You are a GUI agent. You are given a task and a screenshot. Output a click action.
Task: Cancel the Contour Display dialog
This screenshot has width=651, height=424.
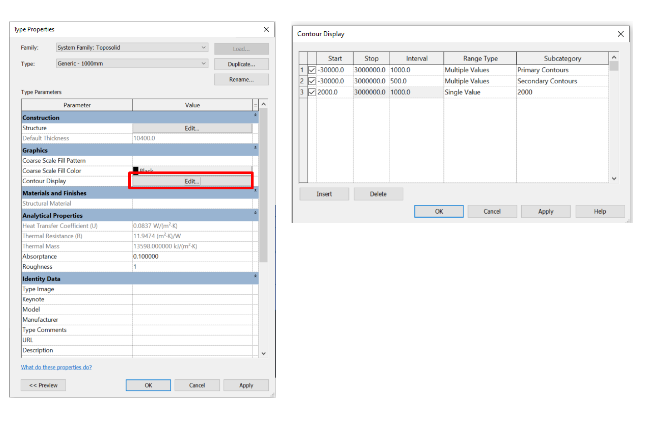(492, 211)
